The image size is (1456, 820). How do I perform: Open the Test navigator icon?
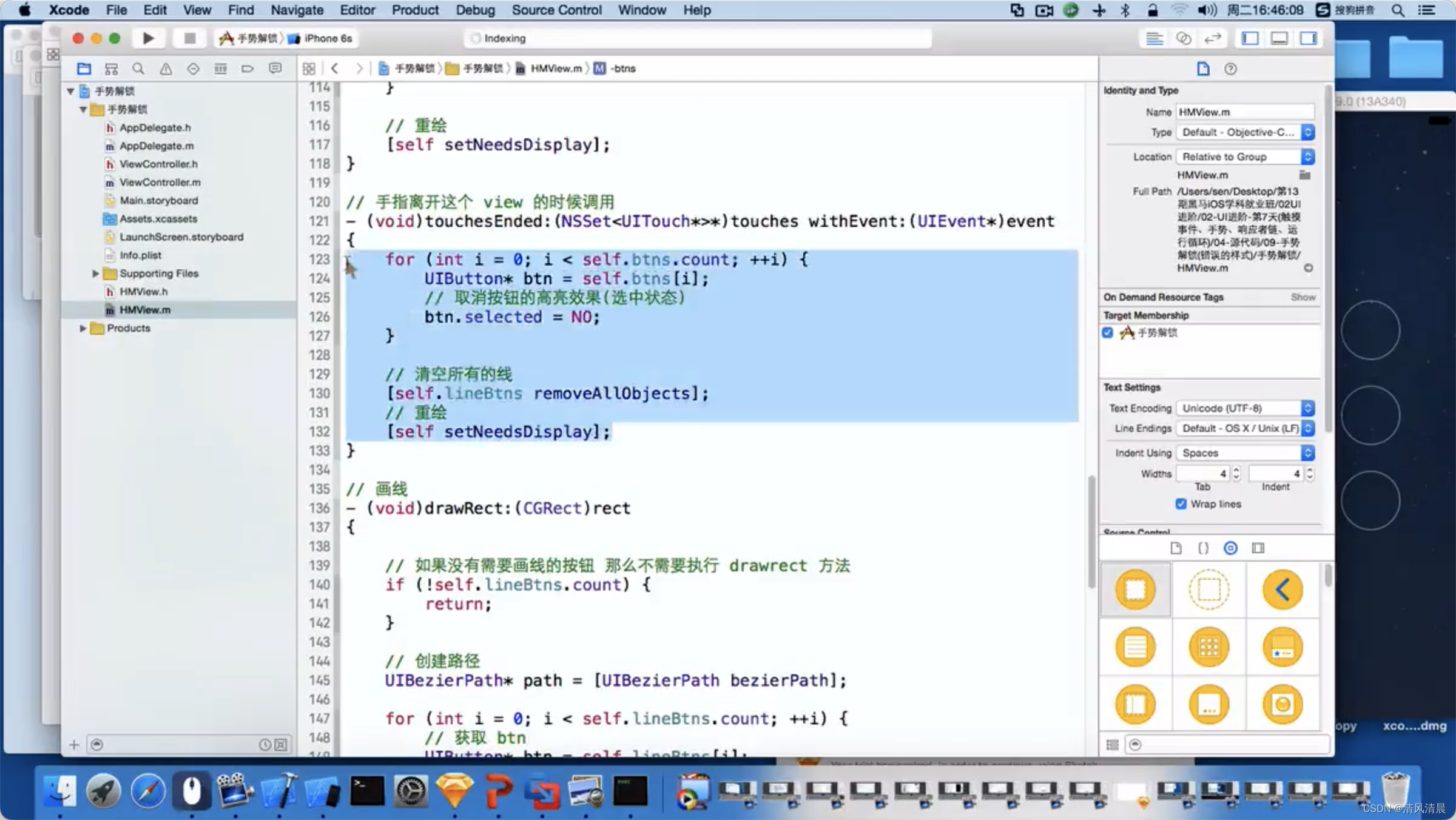pyautogui.click(x=193, y=69)
